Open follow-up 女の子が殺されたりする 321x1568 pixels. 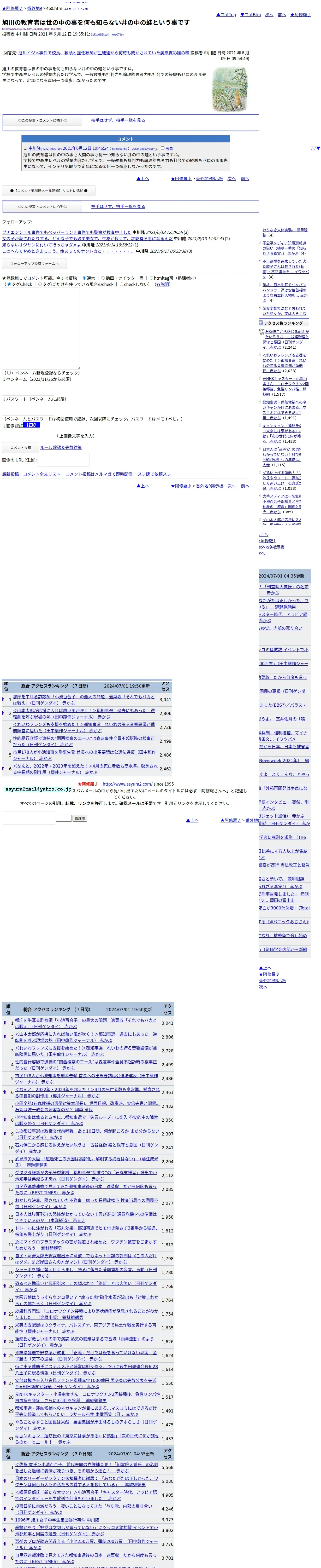[x=87, y=239]
